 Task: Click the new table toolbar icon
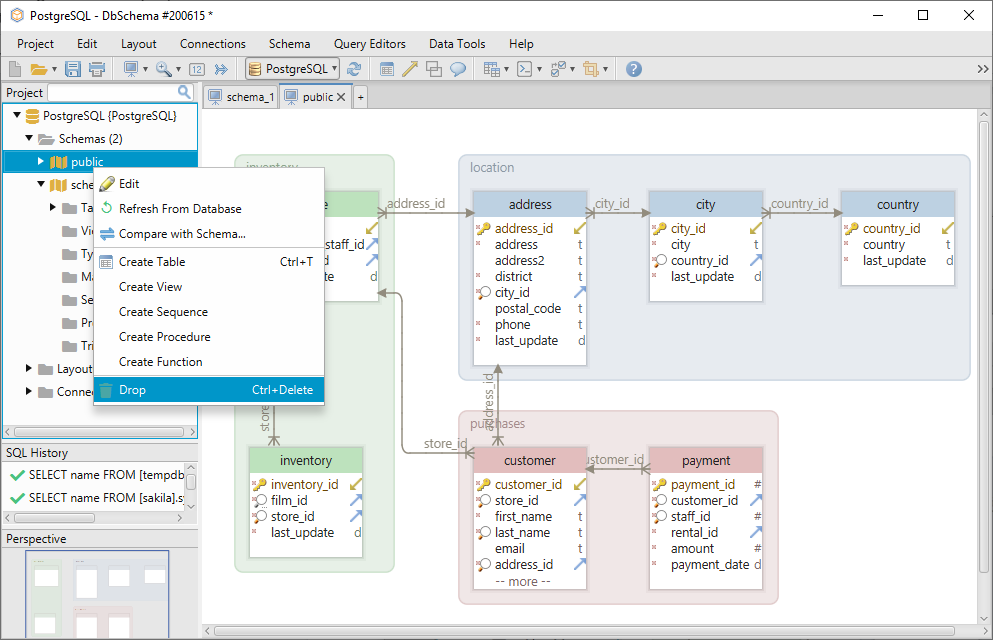pyautogui.click(x=387, y=69)
